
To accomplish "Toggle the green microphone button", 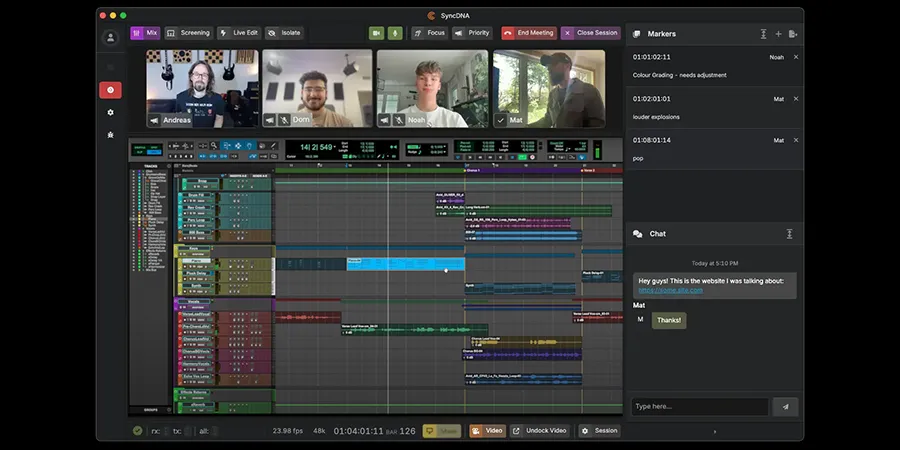I will (x=395, y=33).
